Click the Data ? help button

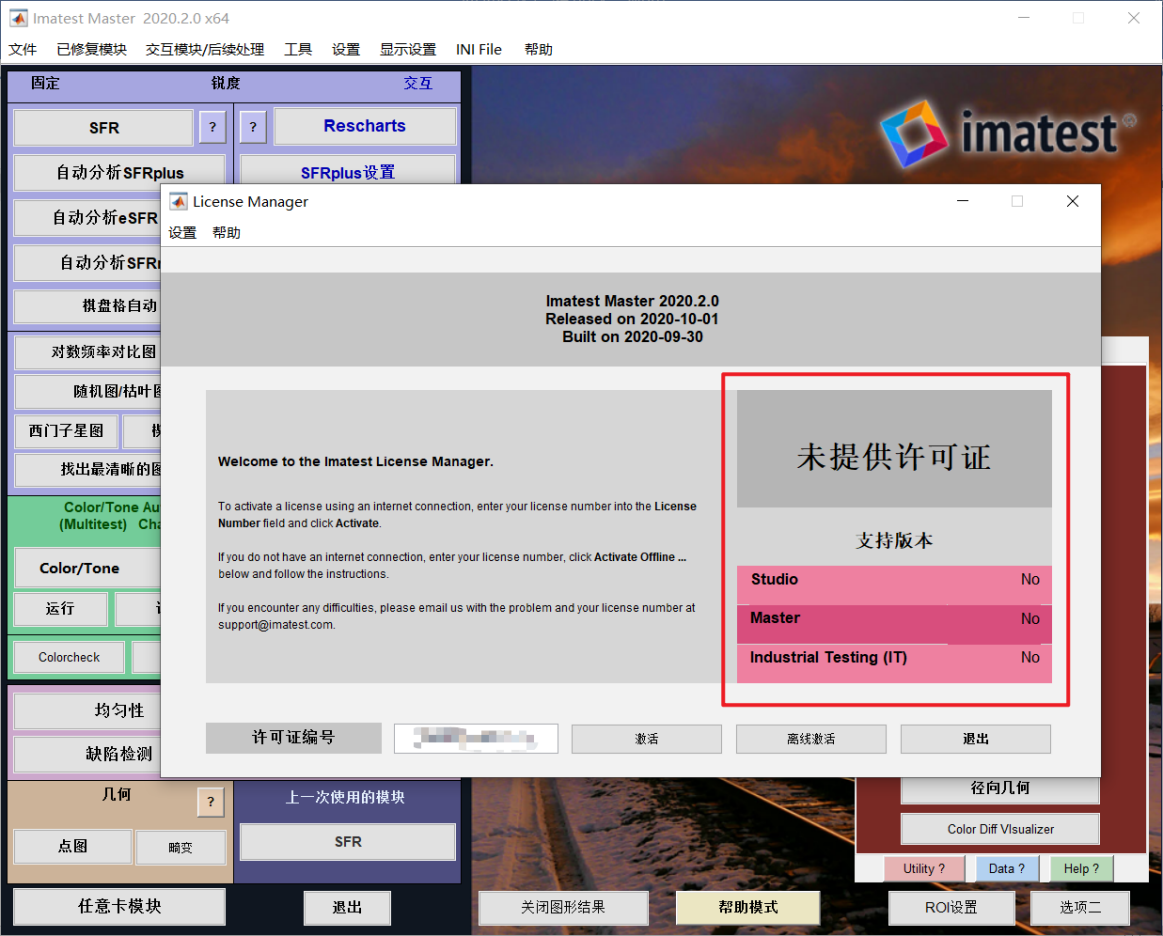[1006, 869]
